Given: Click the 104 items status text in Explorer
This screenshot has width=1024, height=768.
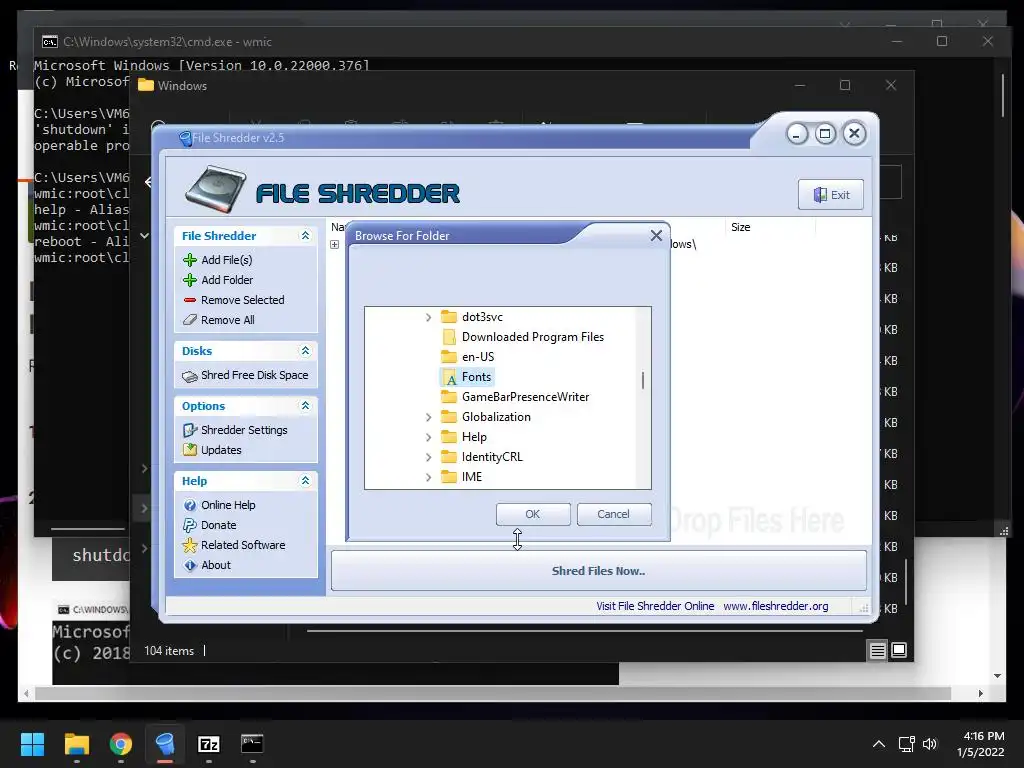Looking at the screenshot, I should point(169,651).
